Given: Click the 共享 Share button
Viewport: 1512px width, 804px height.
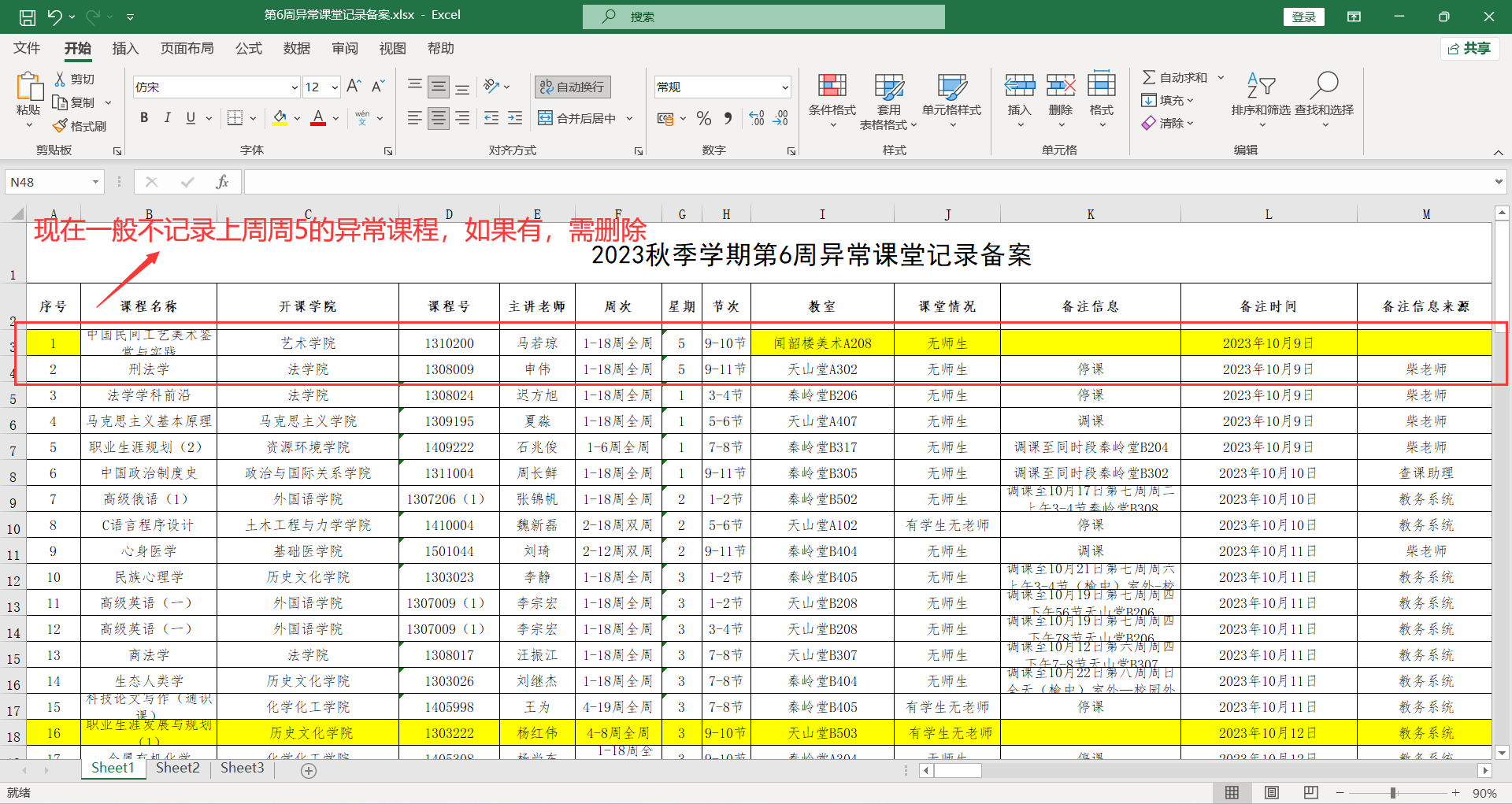Looking at the screenshot, I should tap(1469, 49).
